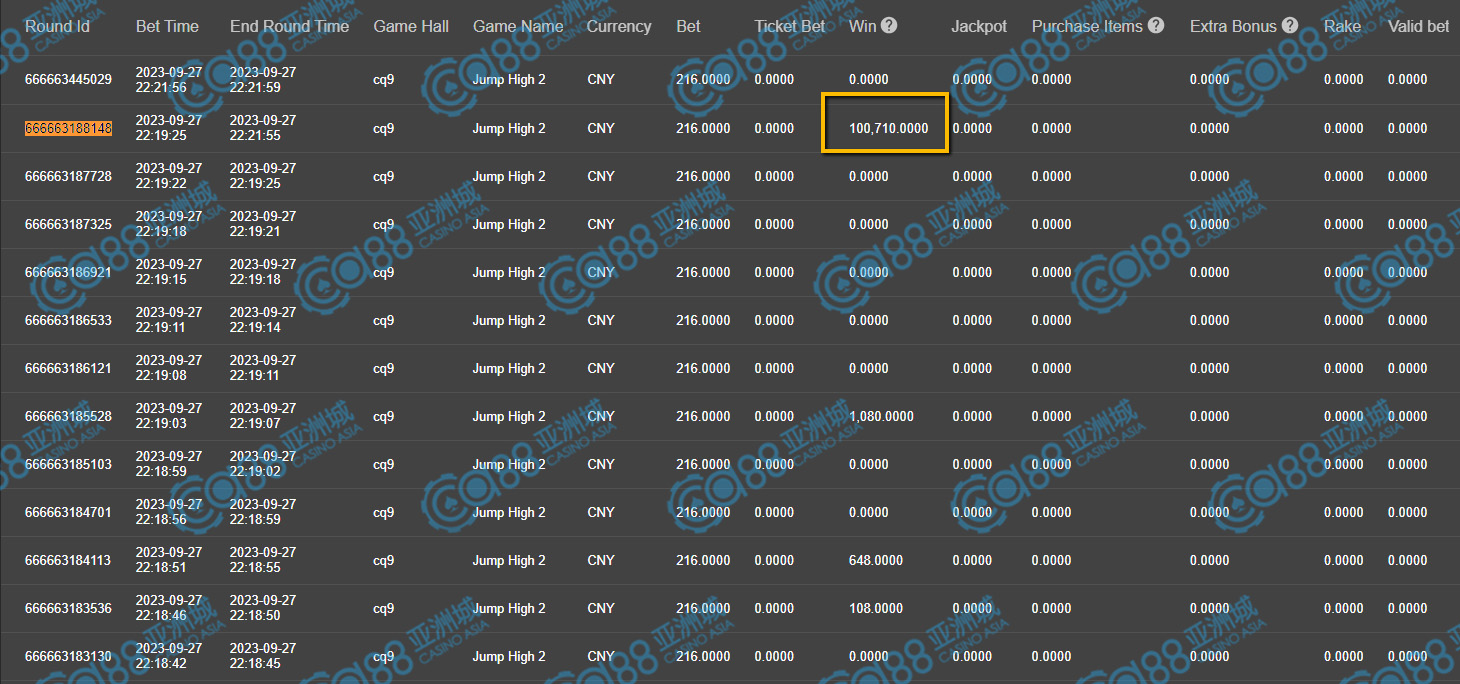Select Bet 216.0000 in row 666663184701
Viewport: 1460px width, 684px height.
click(703, 512)
